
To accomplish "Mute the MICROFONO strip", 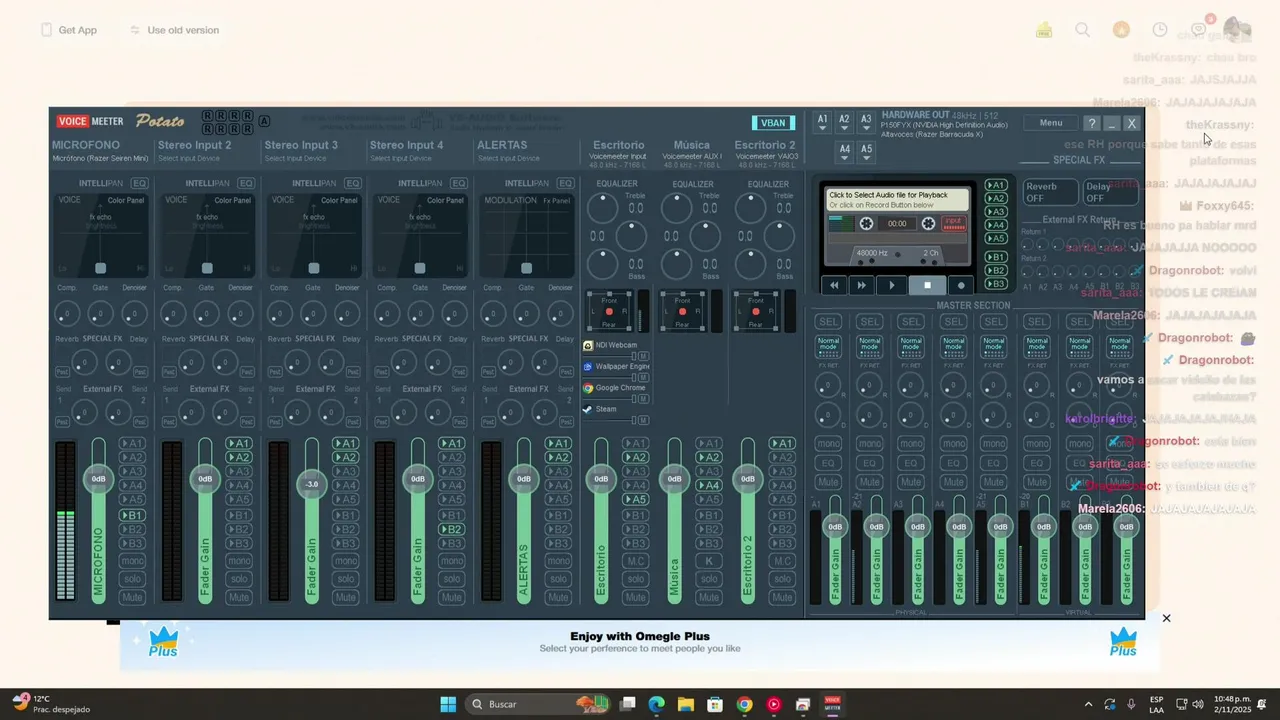I will 132,597.
